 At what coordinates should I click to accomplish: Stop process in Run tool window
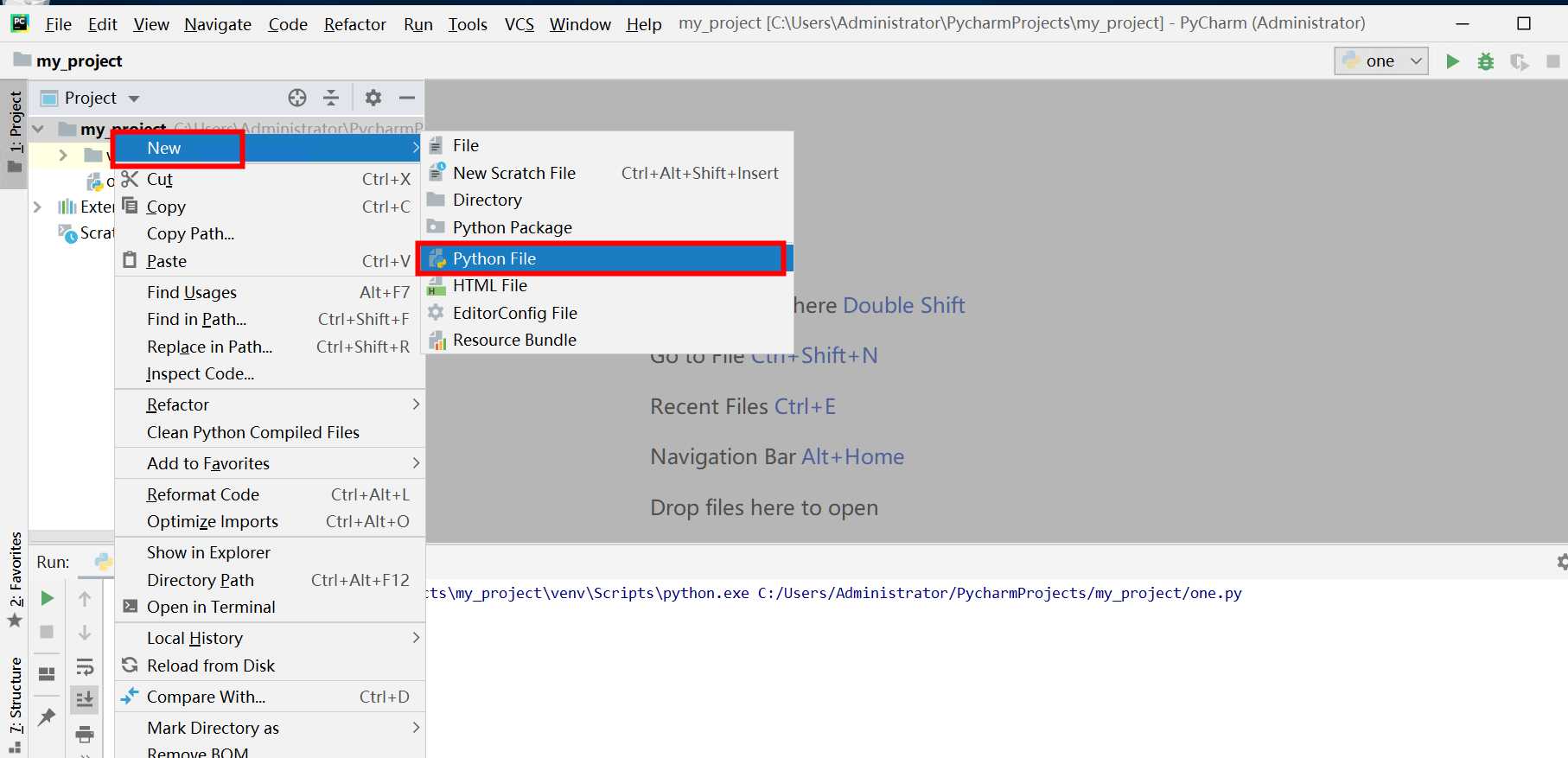(x=48, y=632)
